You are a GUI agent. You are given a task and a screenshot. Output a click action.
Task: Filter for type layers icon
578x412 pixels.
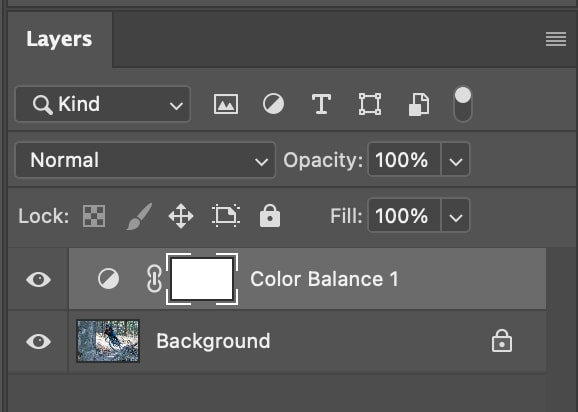coord(321,104)
